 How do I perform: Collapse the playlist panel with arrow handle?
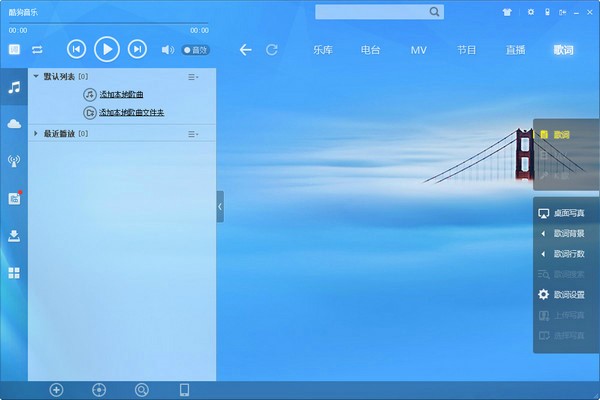click(220, 207)
